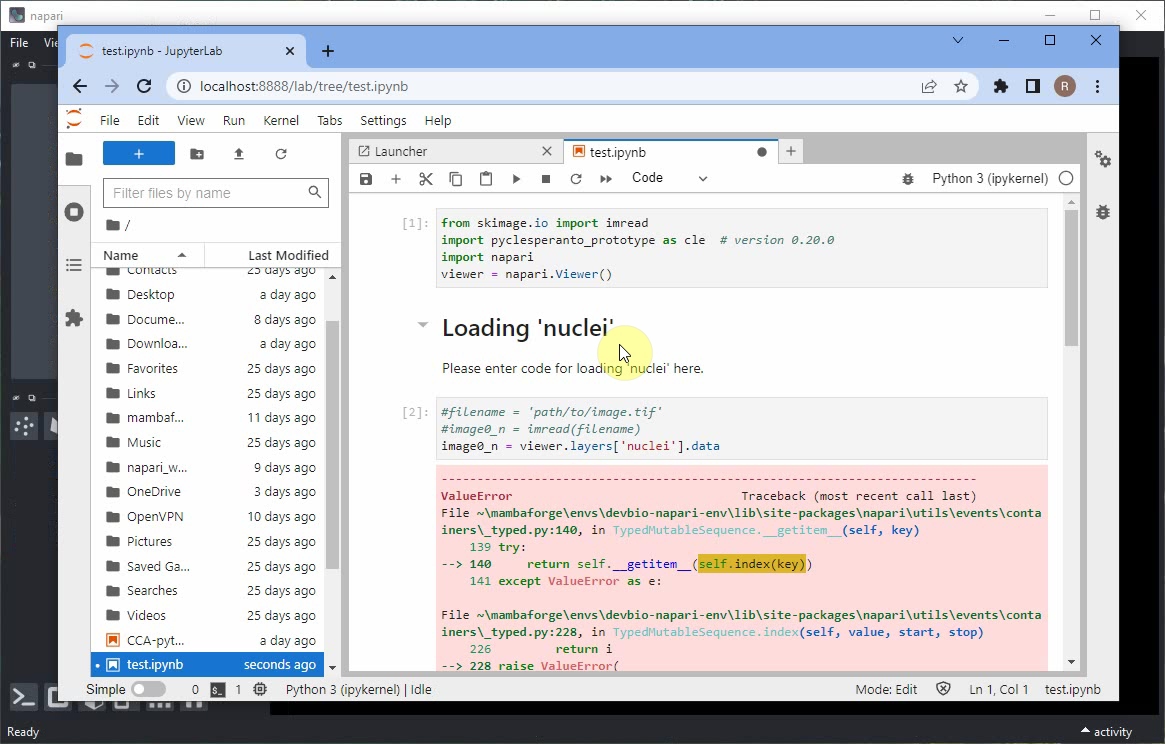Bookmark this page with the star icon
1165x744 pixels.
(x=961, y=86)
